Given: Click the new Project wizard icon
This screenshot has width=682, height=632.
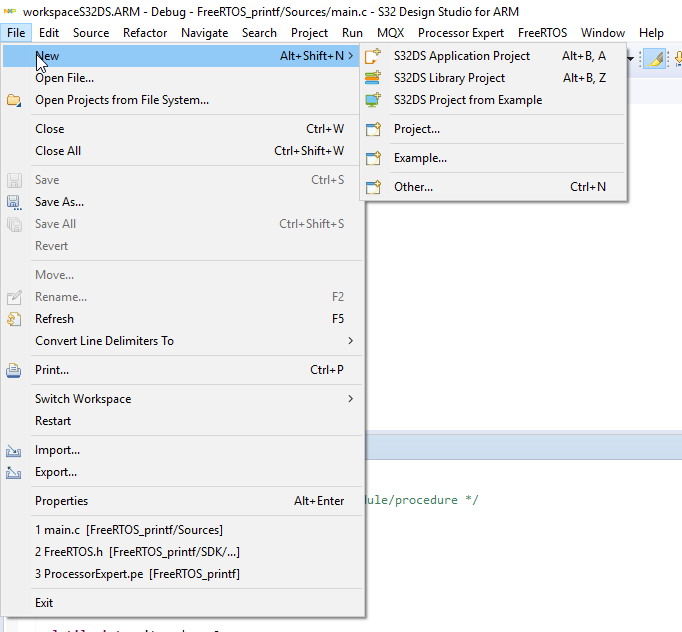Looking at the screenshot, I should (x=373, y=129).
